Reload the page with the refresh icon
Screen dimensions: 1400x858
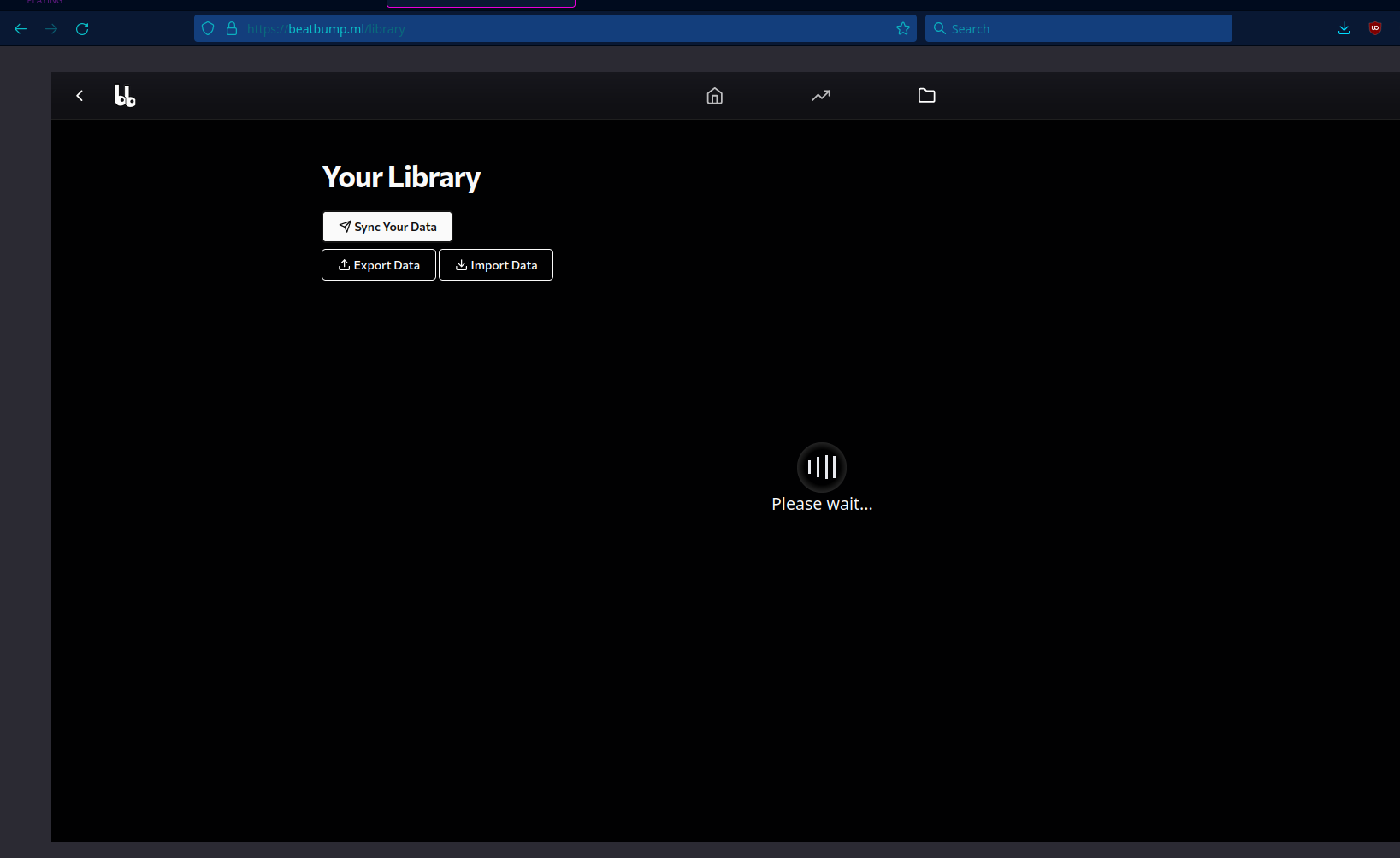click(x=82, y=29)
